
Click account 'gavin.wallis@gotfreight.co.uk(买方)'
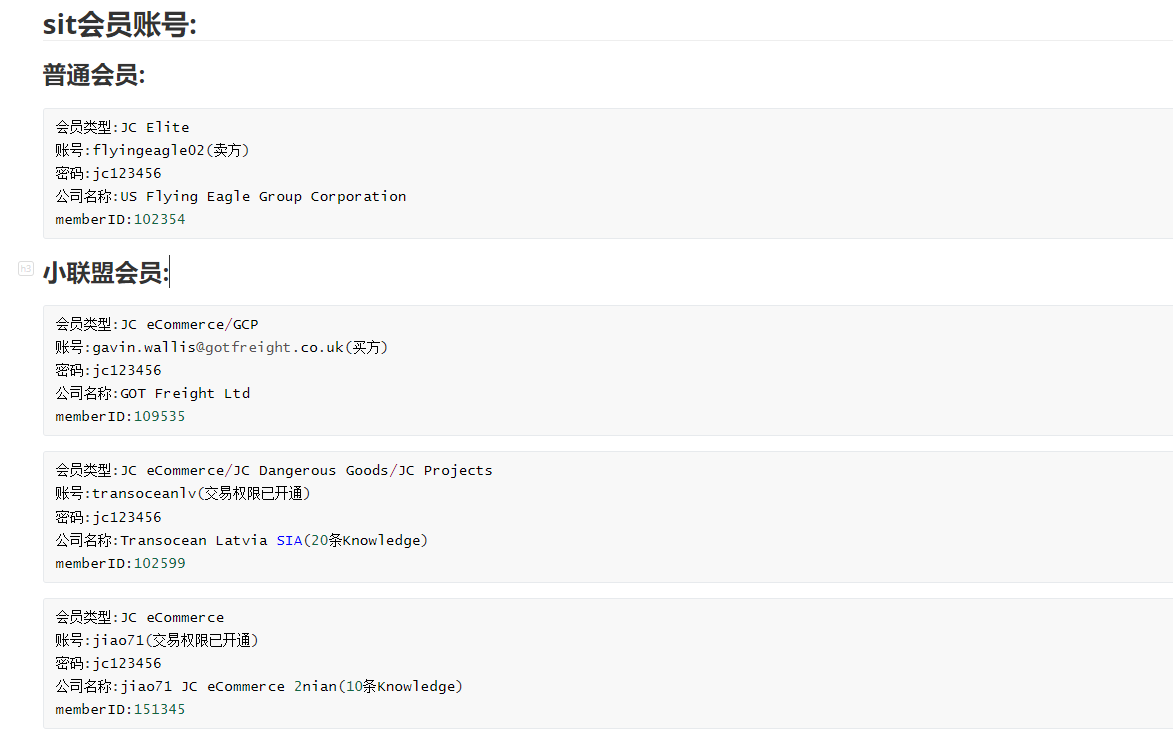tap(221, 347)
